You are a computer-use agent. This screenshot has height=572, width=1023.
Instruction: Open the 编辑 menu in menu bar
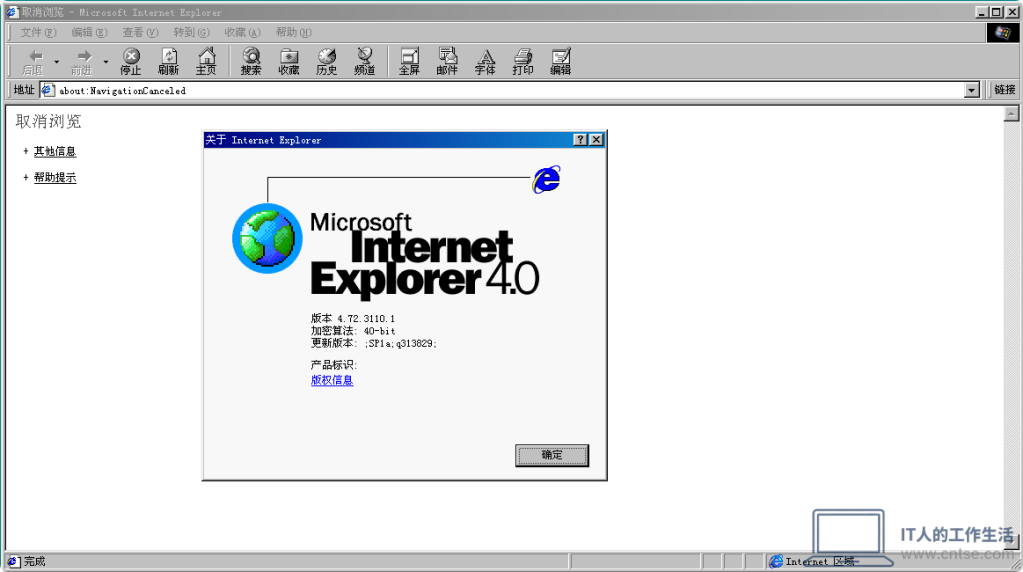[x=89, y=32]
